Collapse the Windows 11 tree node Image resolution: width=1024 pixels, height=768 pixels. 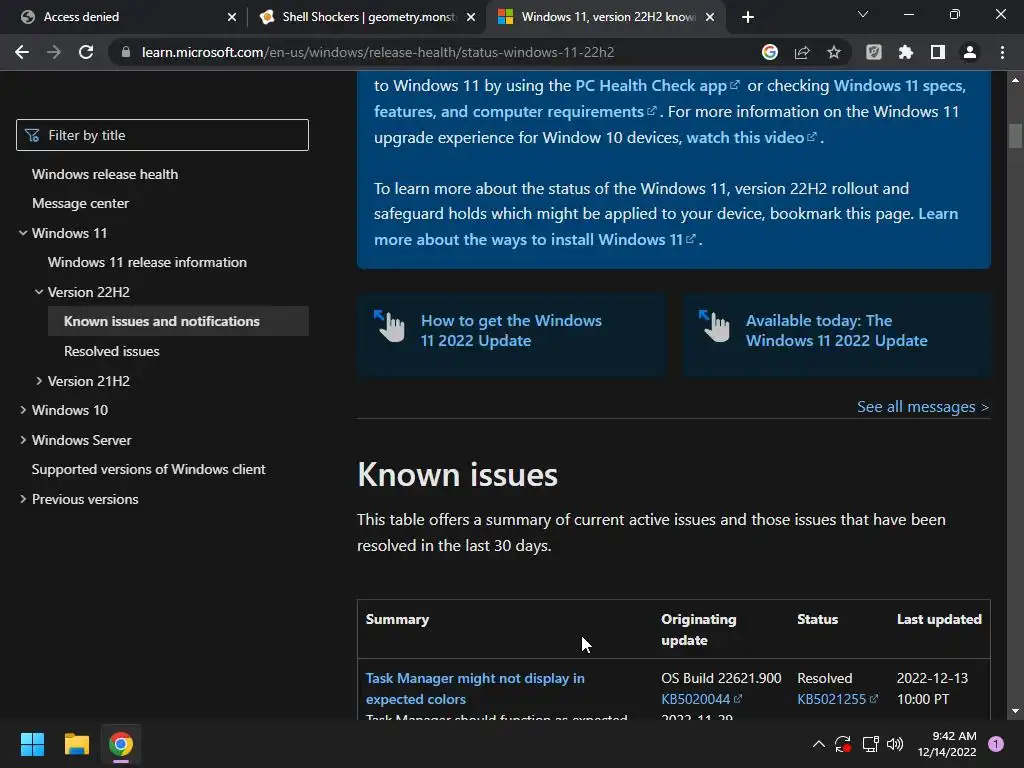point(23,233)
